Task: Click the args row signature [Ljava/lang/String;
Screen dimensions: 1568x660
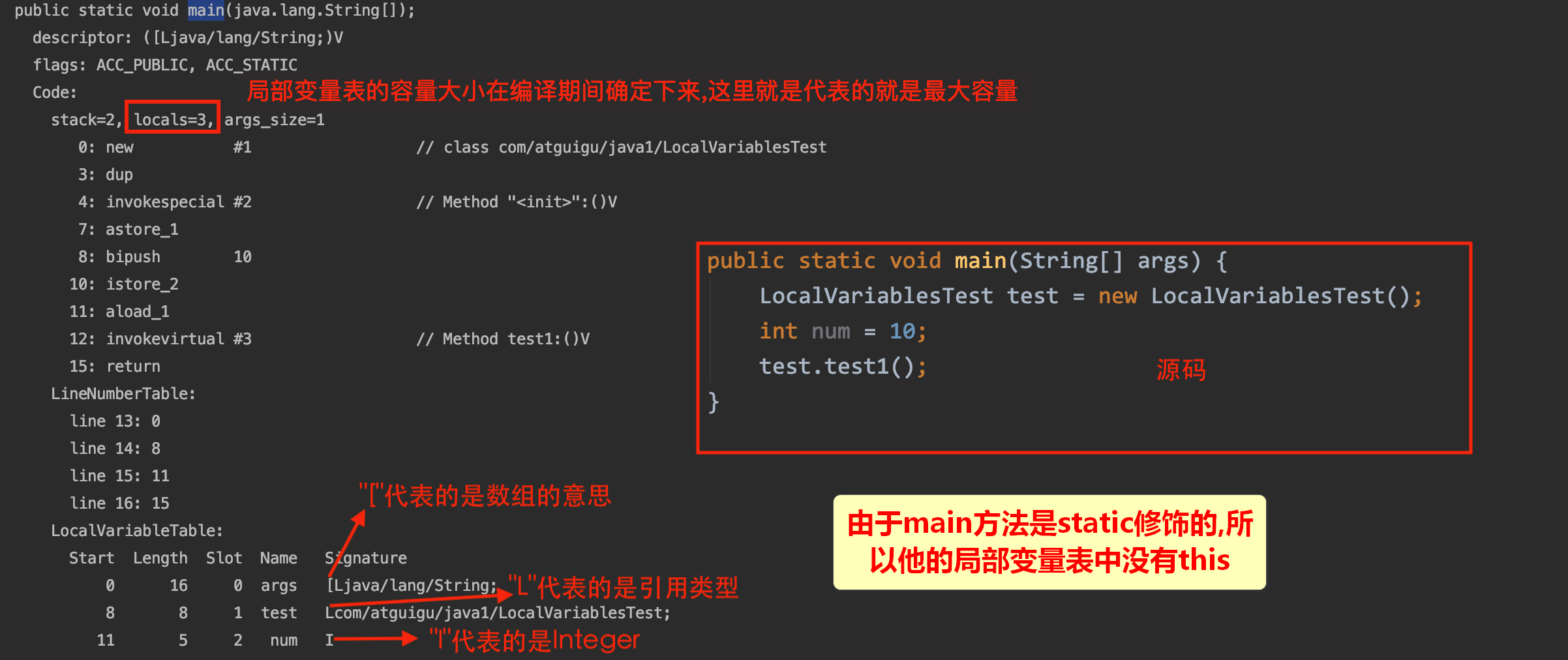Action: [412, 586]
